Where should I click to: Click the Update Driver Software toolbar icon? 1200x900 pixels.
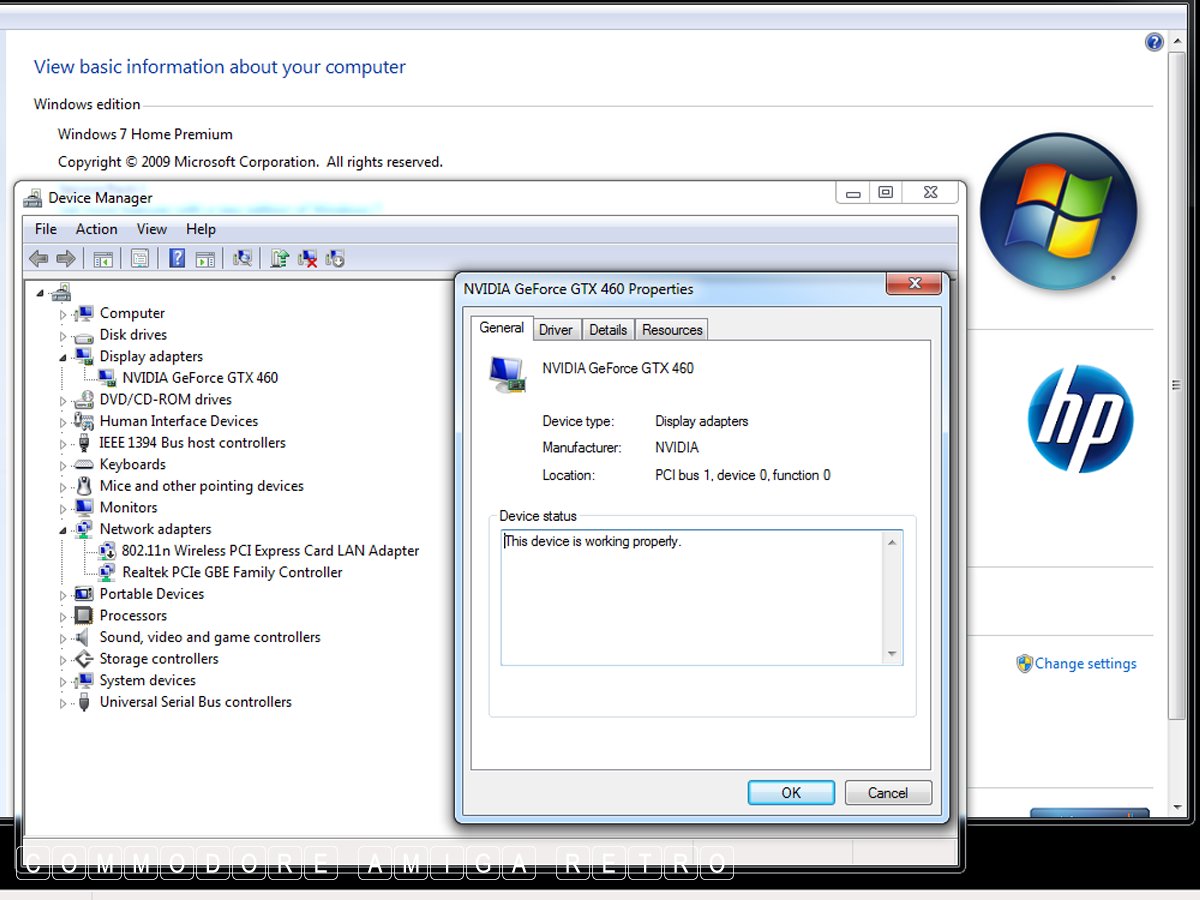click(280, 259)
